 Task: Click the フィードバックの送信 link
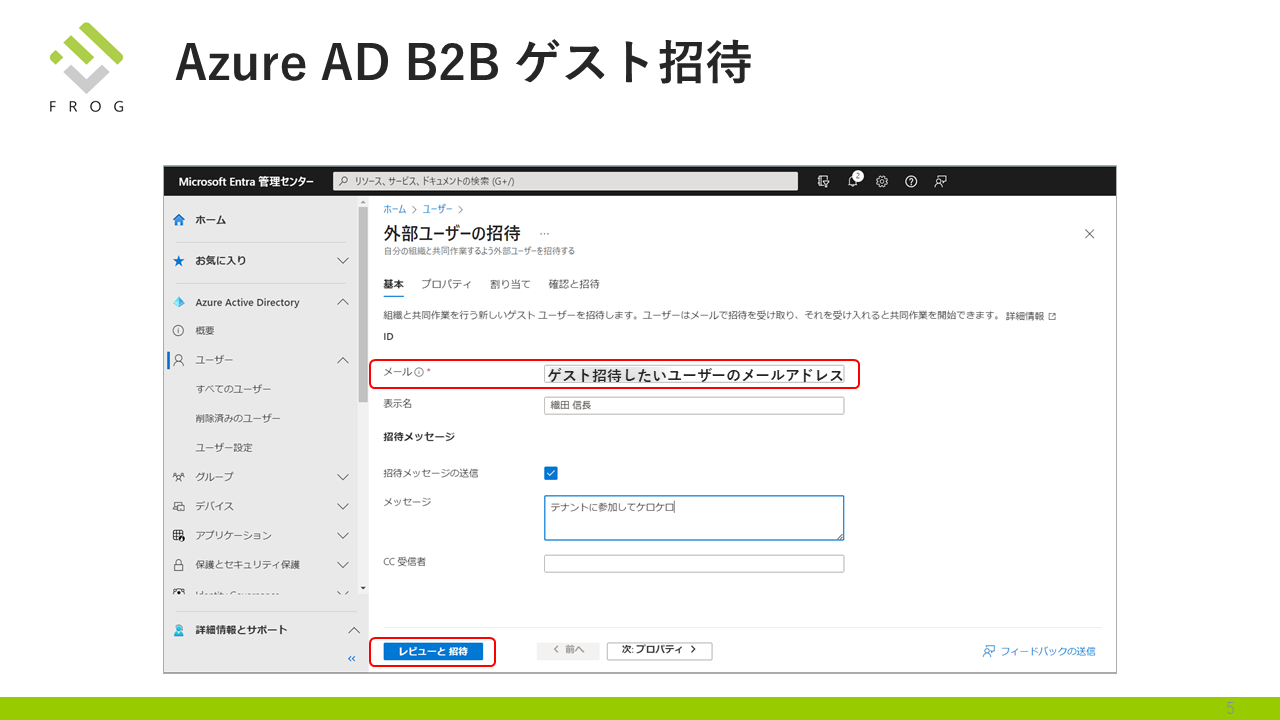coord(1048,651)
